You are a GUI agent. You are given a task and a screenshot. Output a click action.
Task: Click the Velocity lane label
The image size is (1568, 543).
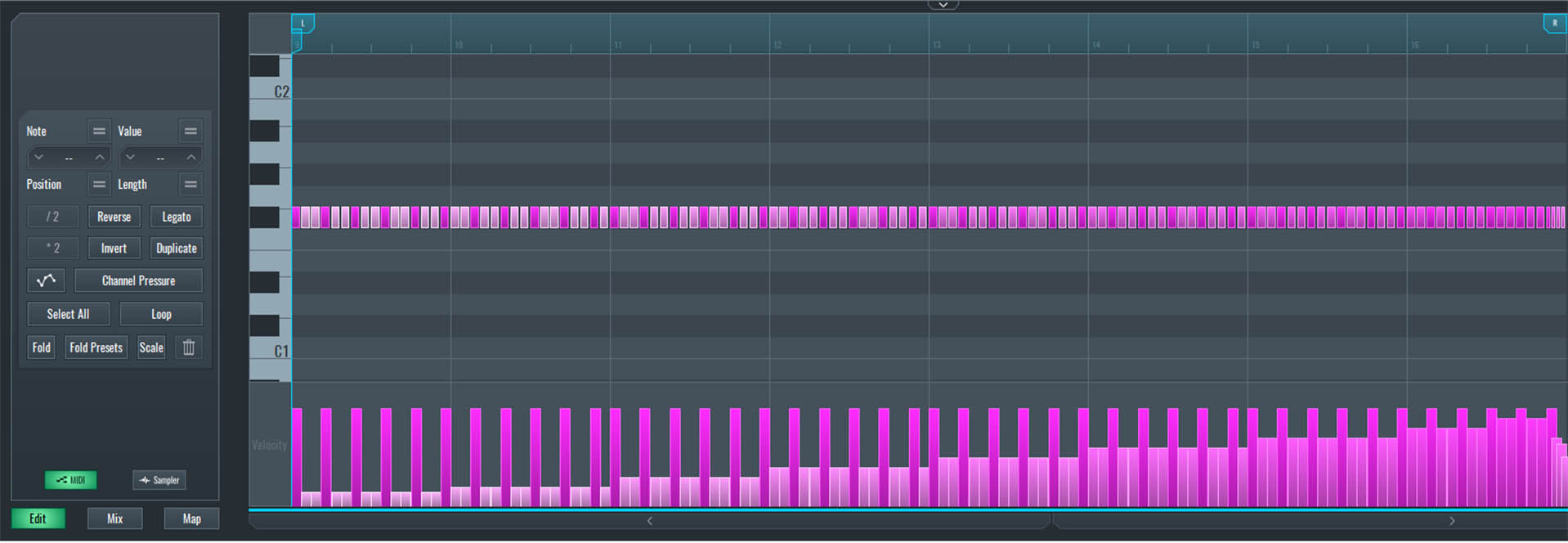pos(269,445)
